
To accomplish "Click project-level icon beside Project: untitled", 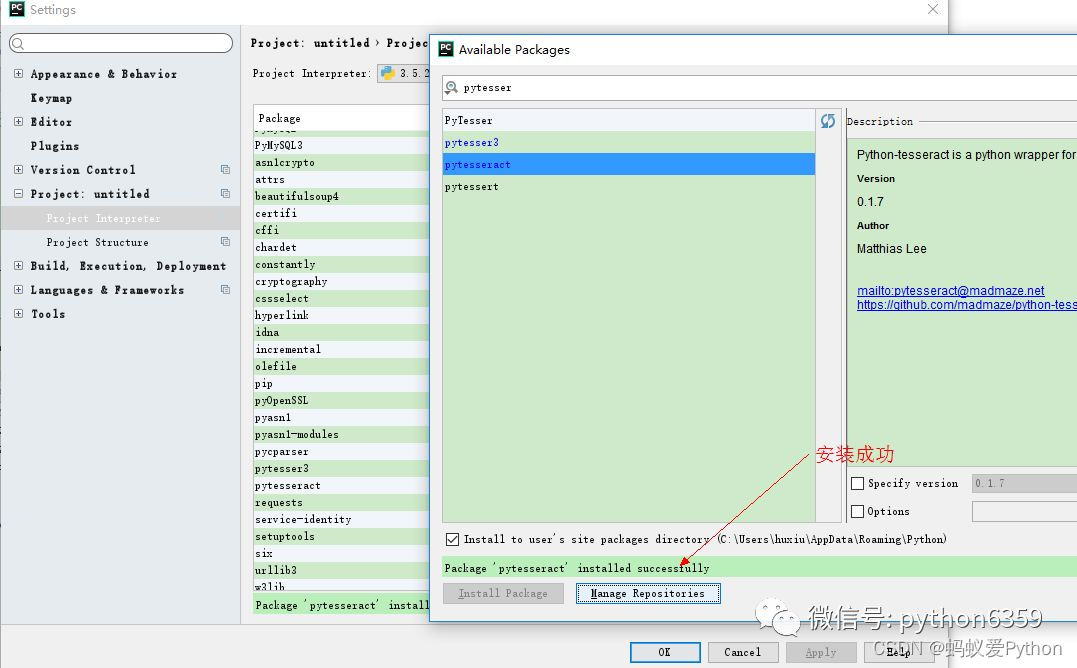I will coord(225,194).
